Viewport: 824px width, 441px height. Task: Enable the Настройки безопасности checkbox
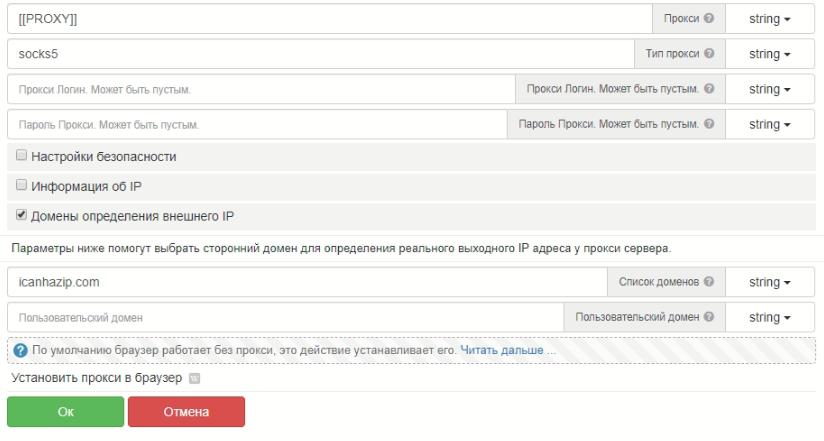(x=21, y=156)
